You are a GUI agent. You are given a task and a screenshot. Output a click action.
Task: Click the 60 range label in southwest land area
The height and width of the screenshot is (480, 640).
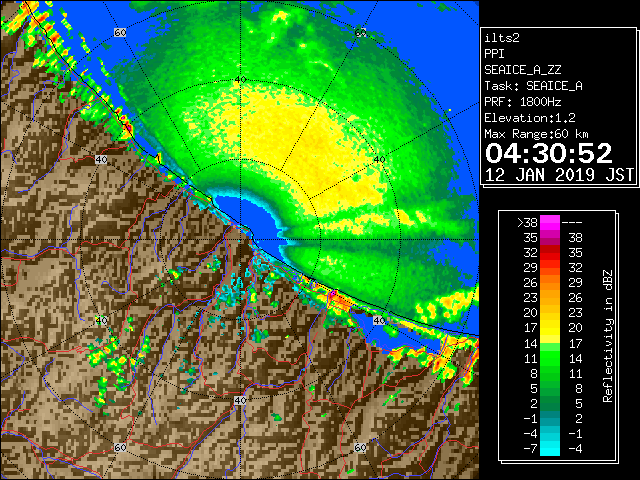pyautogui.click(x=120, y=447)
